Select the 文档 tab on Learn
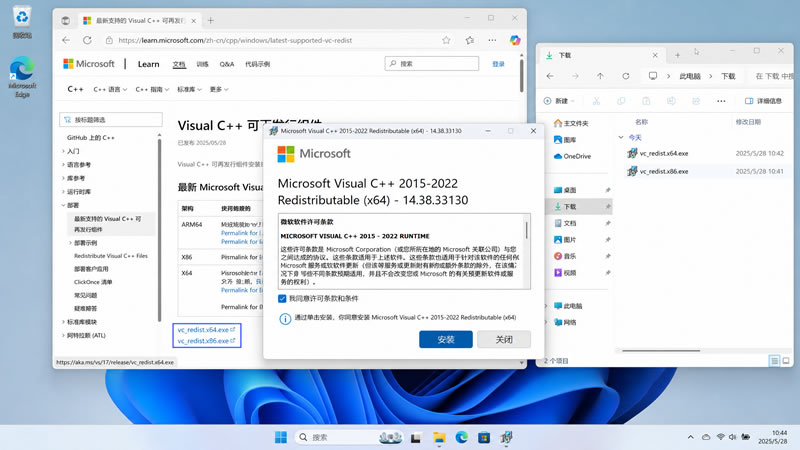This screenshot has width=800, height=450. tap(179, 64)
